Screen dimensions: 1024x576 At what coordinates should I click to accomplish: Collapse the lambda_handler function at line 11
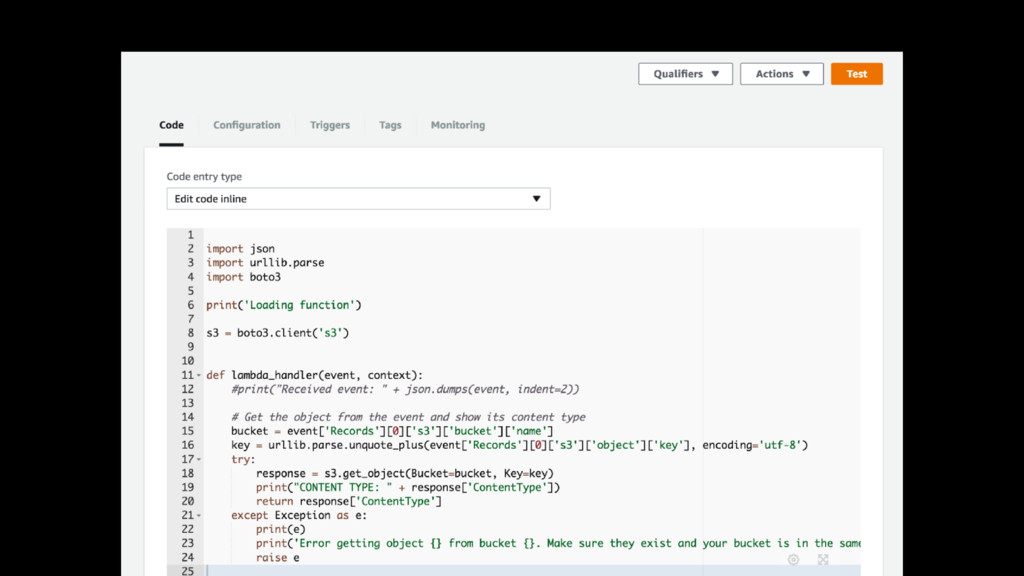click(199, 376)
